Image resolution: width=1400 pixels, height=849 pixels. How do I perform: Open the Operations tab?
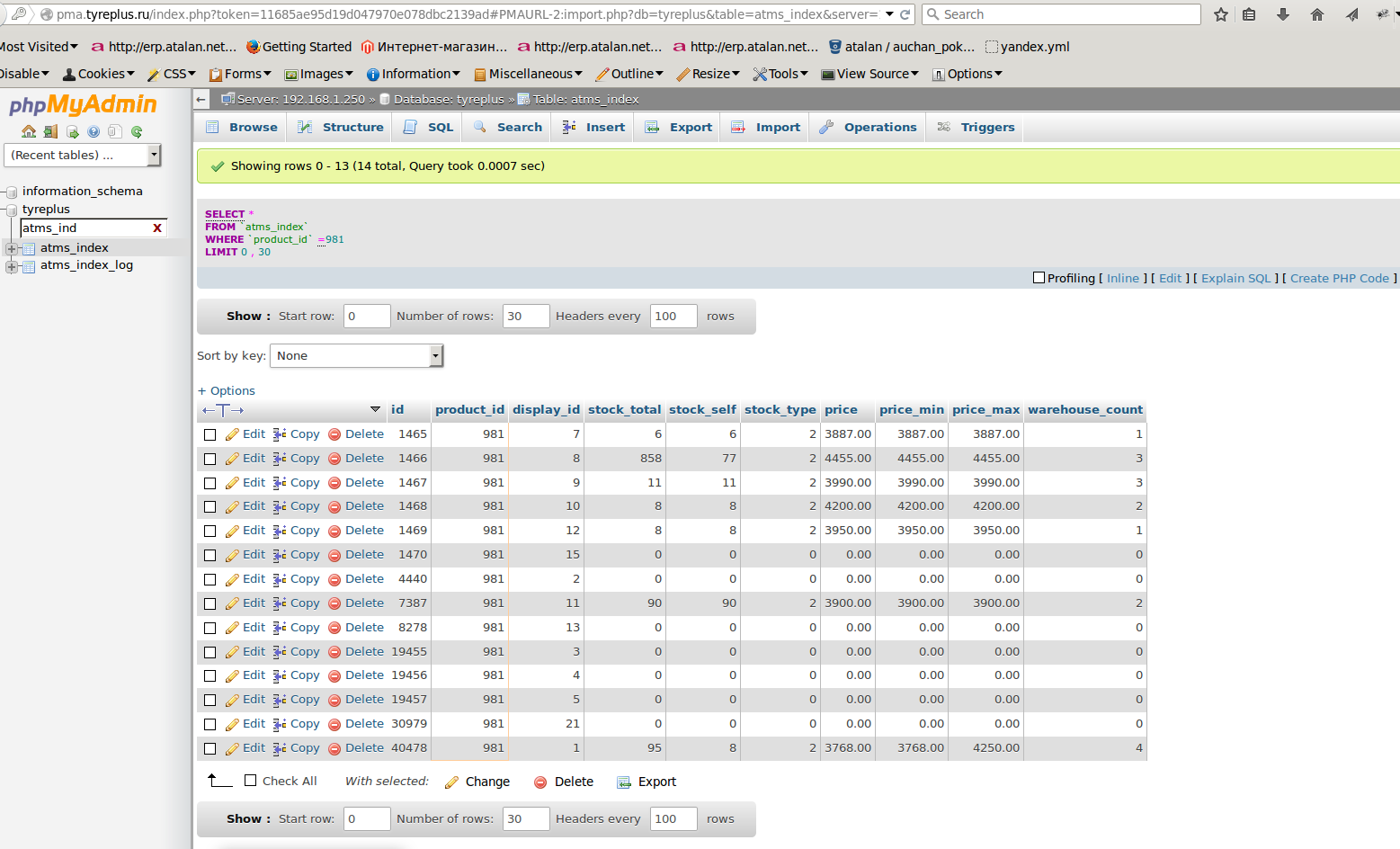(868, 128)
